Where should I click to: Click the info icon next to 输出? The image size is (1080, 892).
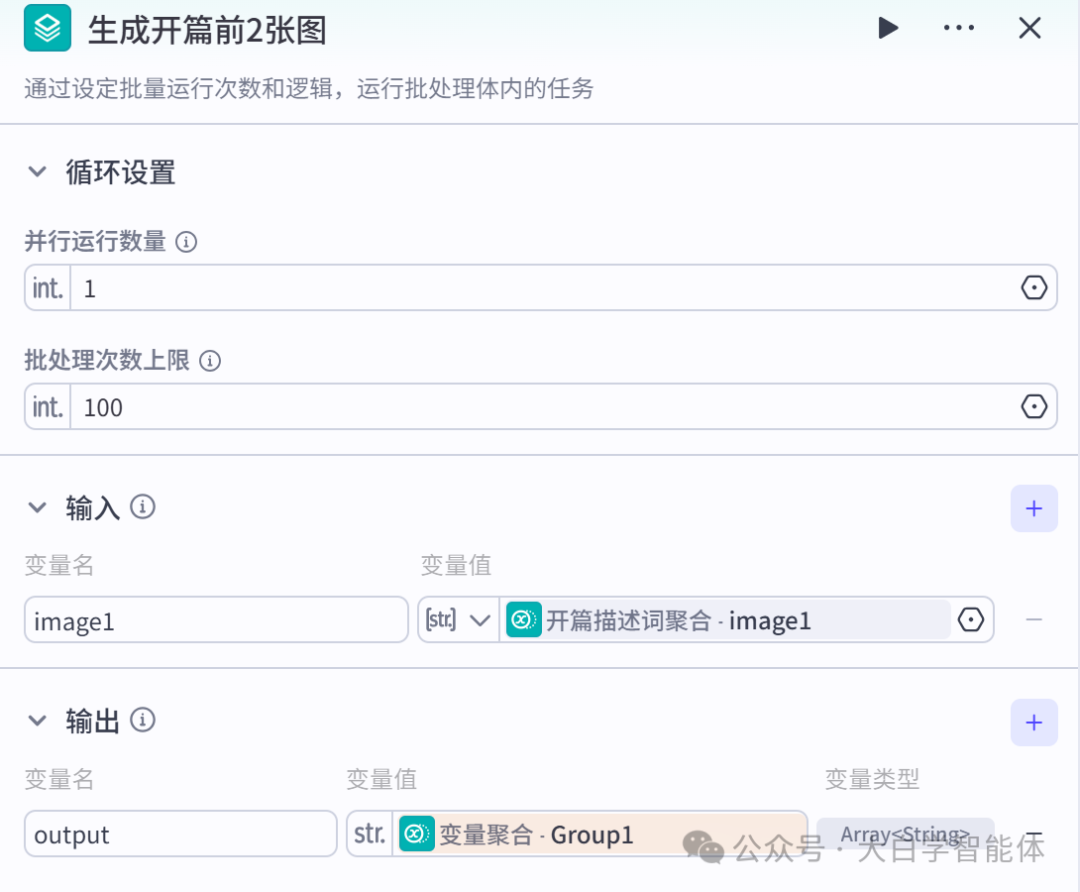[140, 721]
